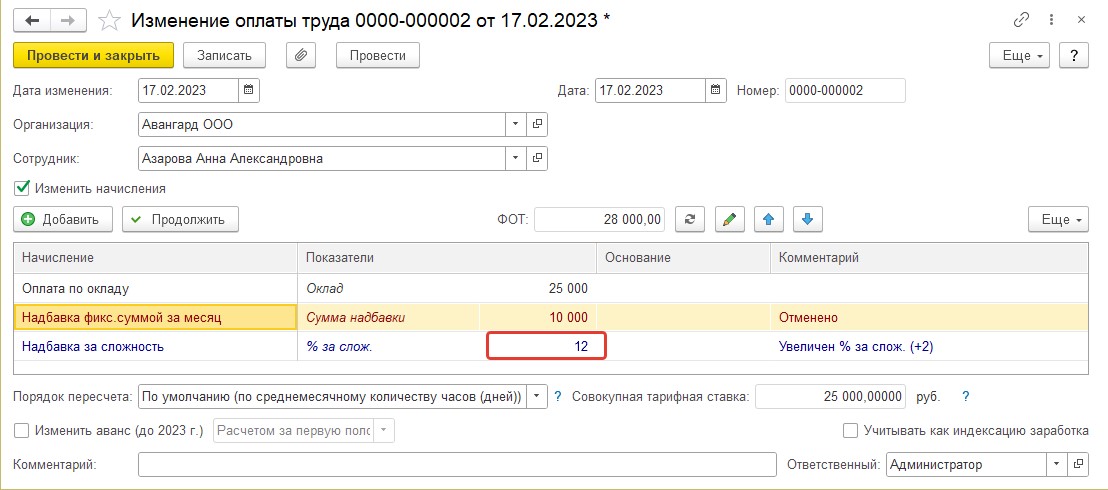Move row down with blue arrow
Viewport: 1108px width, 490px height.
point(808,219)
